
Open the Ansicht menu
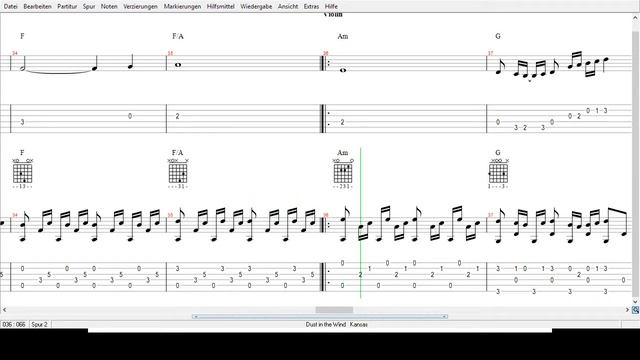tap(288, 7)
